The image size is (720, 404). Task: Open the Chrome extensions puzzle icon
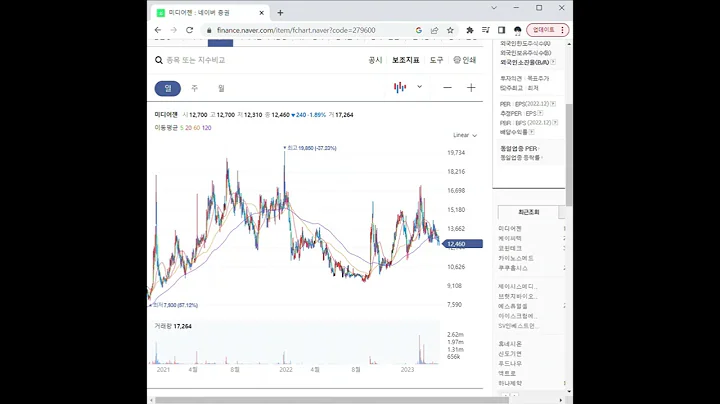(x=470, y=30)
